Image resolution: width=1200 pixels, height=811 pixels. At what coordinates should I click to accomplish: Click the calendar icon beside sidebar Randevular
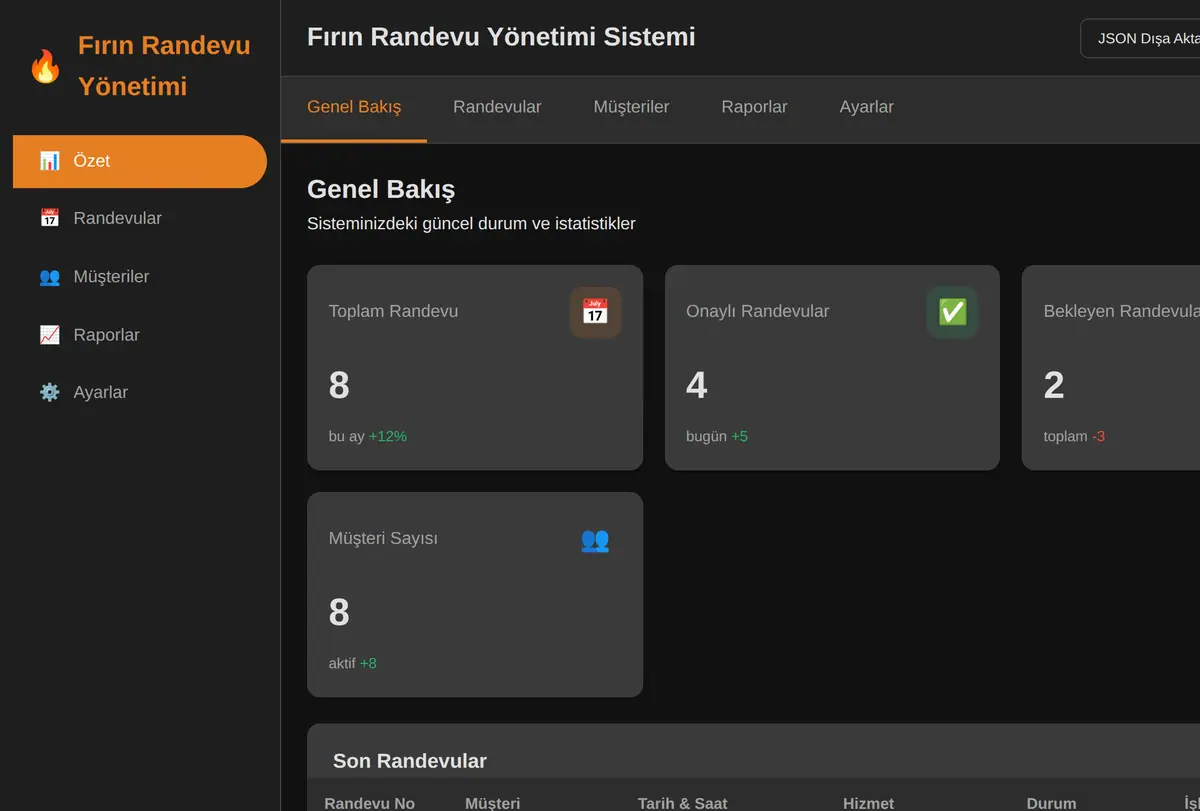click(49, 218)
